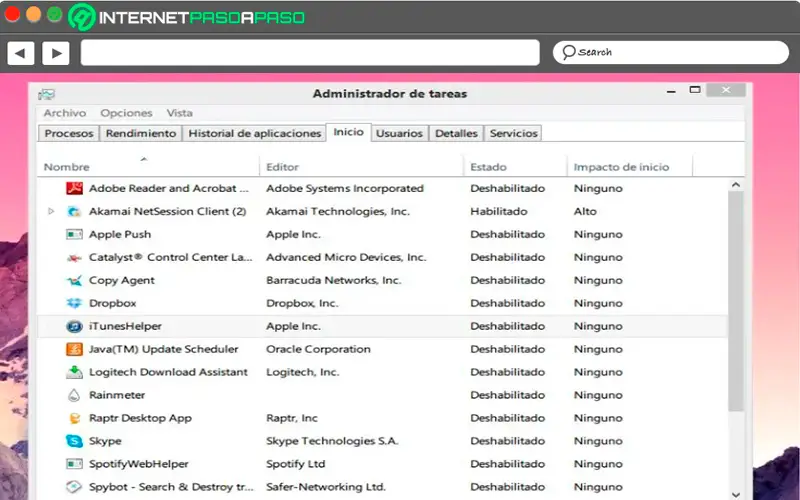Select the Logitech Download Assistant icon

[74, 372]
